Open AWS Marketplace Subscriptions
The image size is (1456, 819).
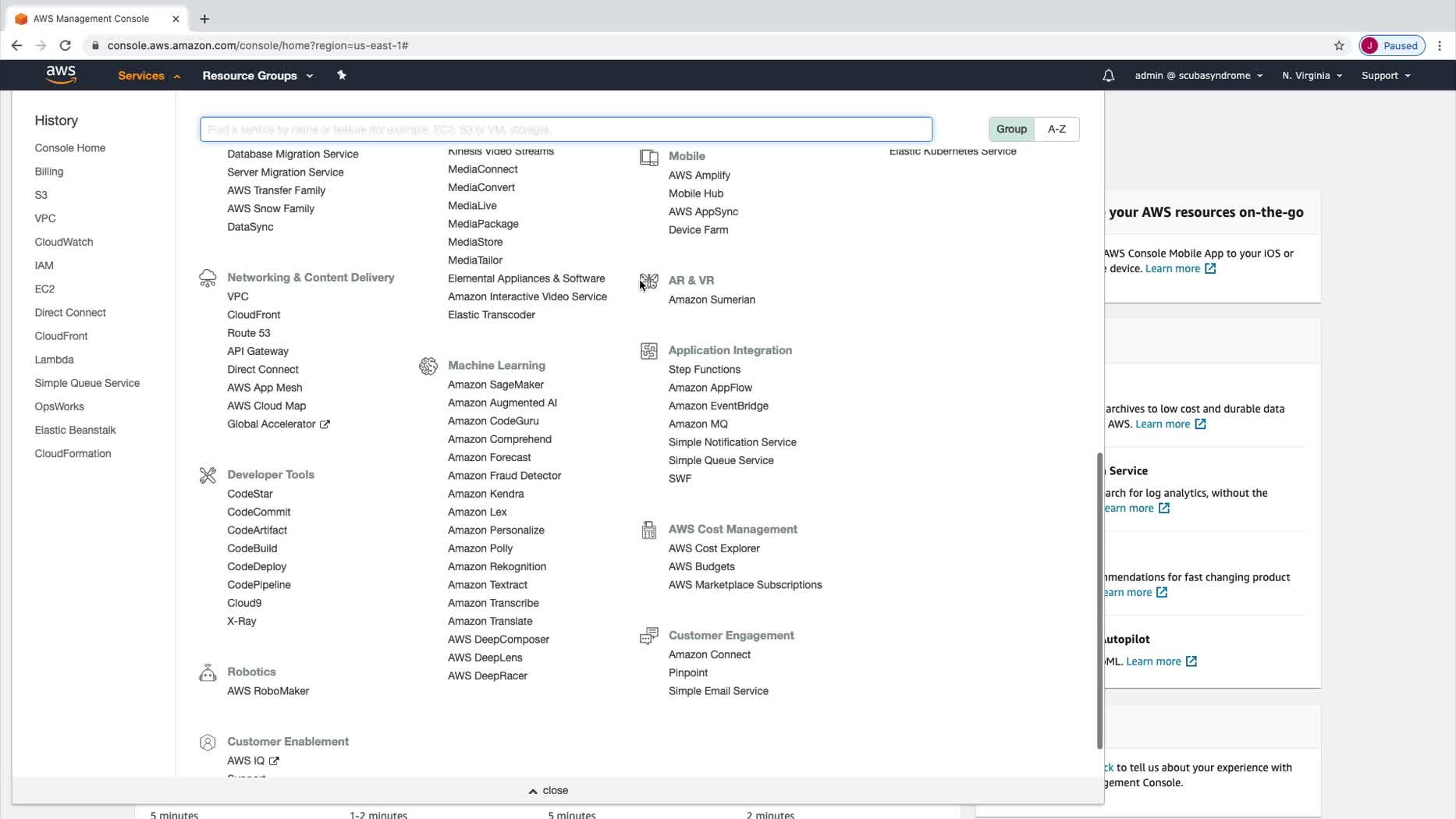(745, 585)
